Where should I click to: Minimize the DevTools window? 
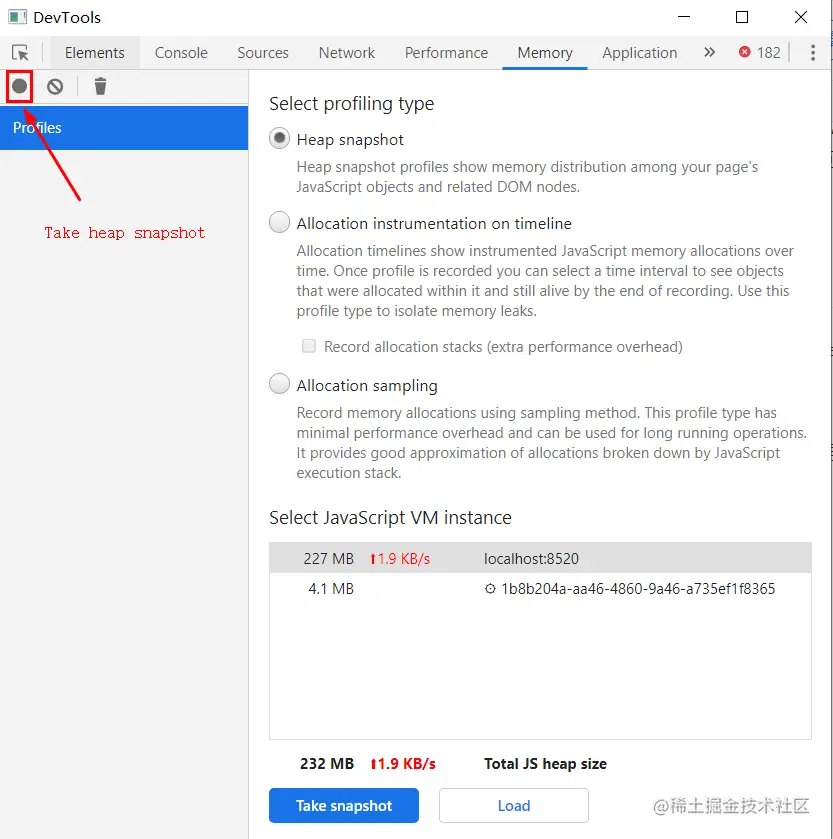pyautogui.click(x=684, y=17)
